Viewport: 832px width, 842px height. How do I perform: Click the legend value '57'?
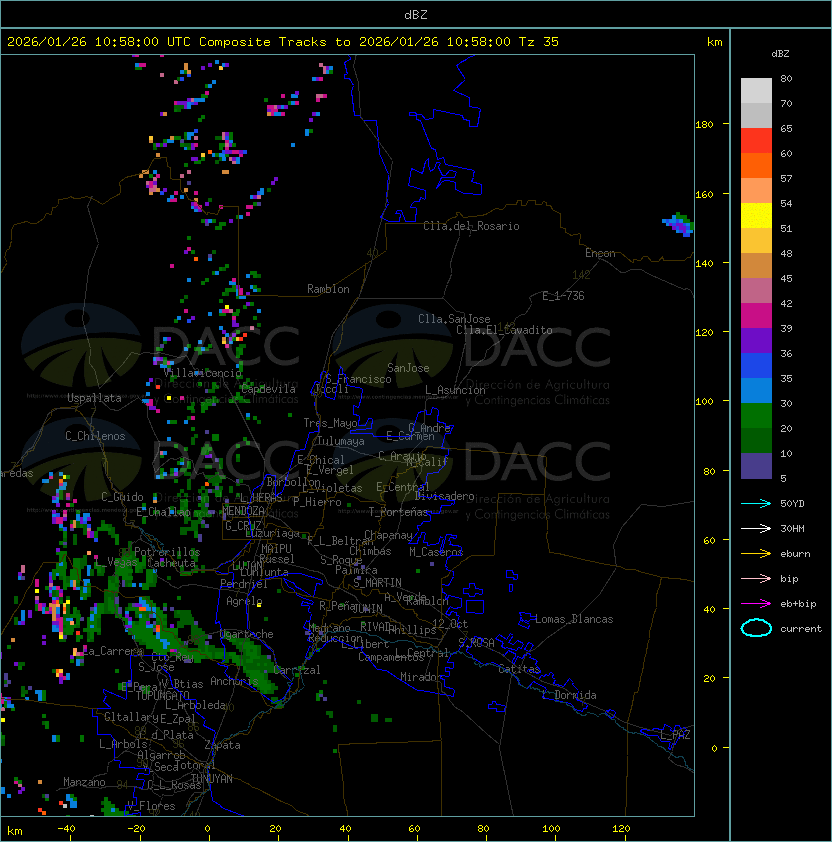tap(786, 178)
